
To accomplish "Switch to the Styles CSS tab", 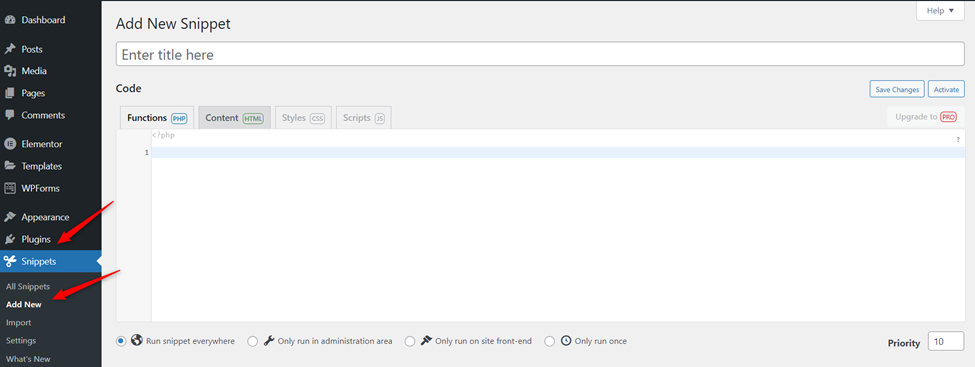I will [303, 118].
